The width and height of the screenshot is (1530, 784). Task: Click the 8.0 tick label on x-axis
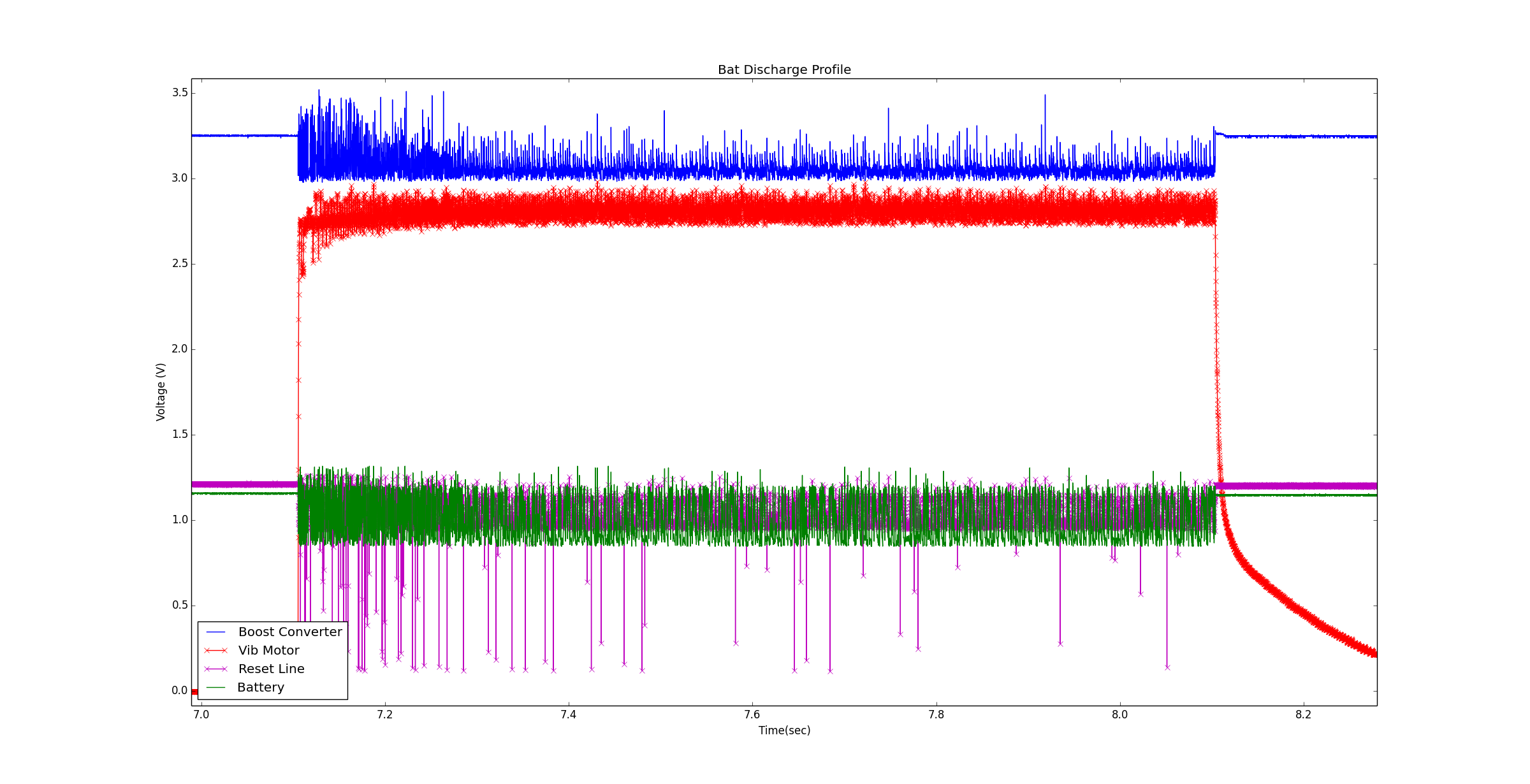coord(1119,715)
